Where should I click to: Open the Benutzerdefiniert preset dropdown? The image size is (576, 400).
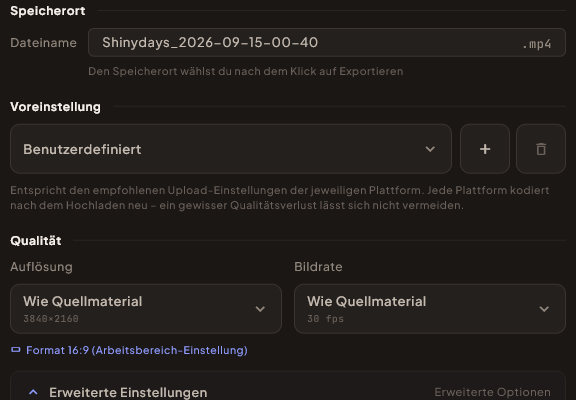231,149
